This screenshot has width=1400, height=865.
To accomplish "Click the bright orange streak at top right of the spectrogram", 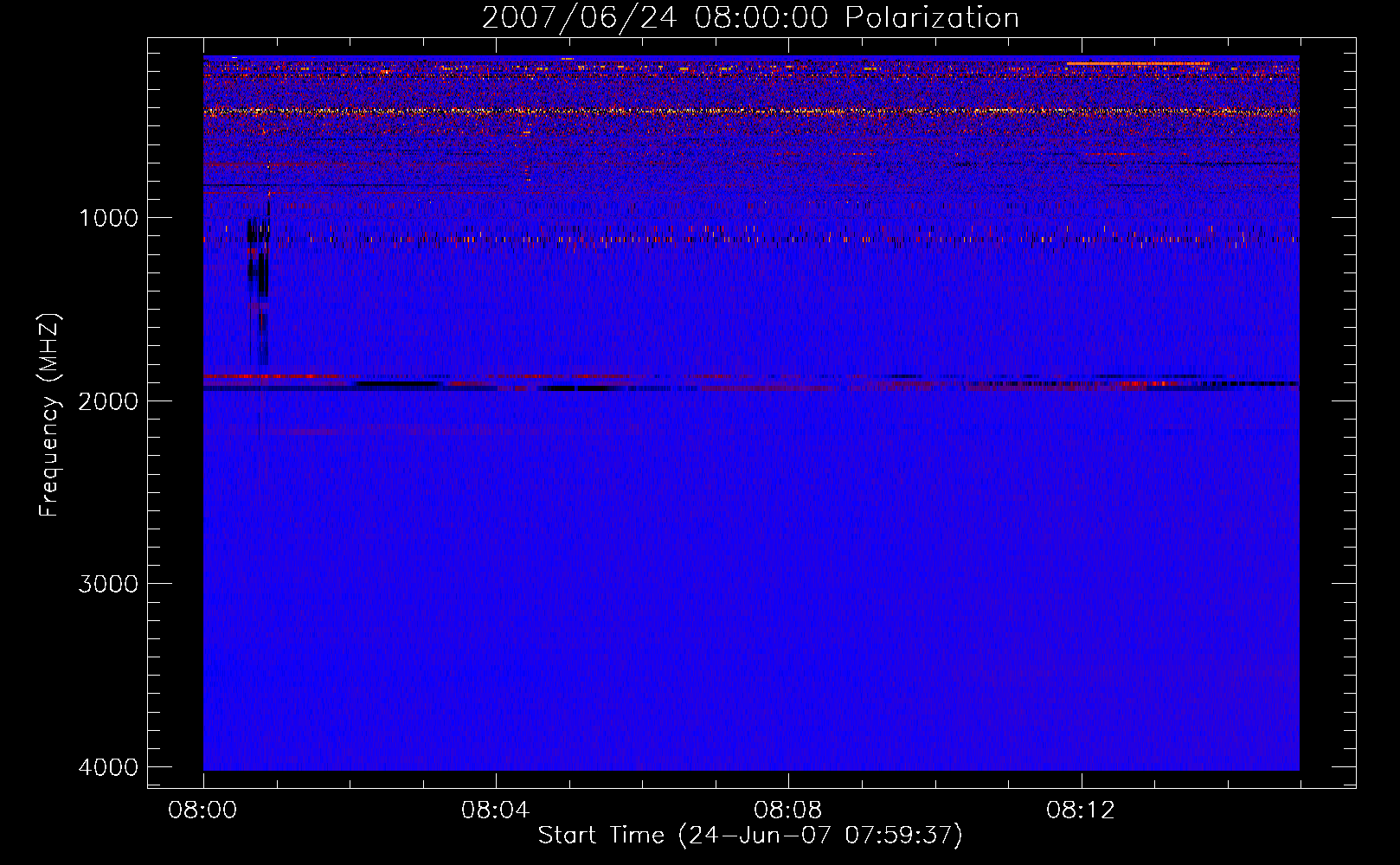I will [x=1138, y=63].
